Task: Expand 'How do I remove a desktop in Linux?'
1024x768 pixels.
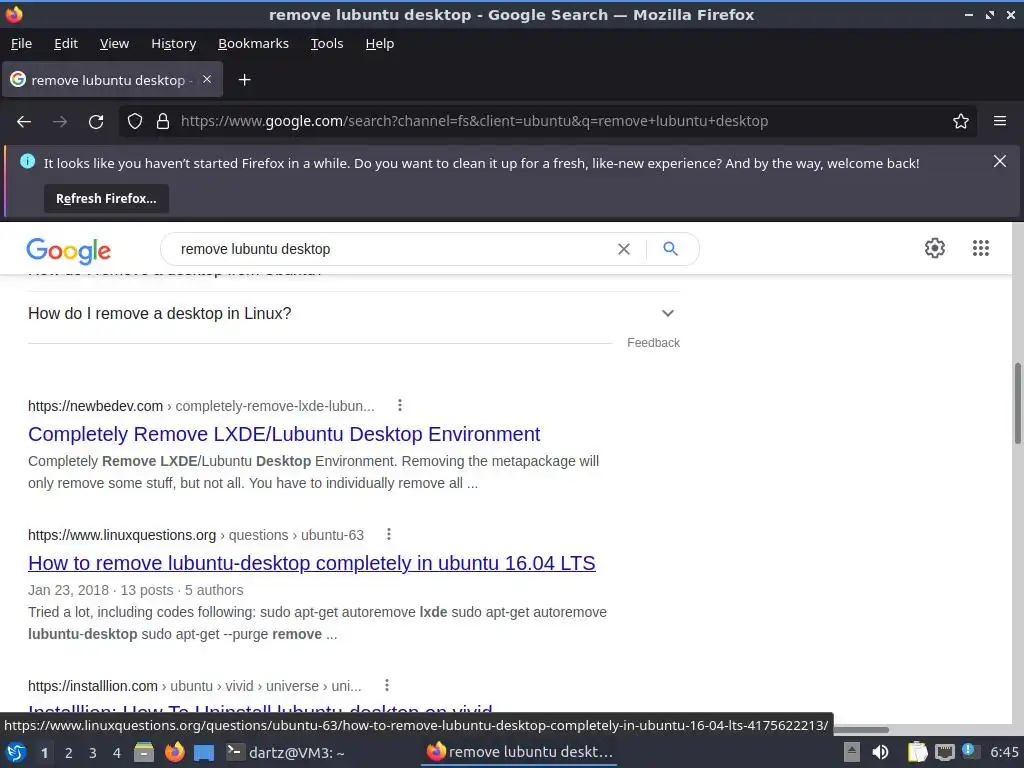Action: [x=353, y=313]
